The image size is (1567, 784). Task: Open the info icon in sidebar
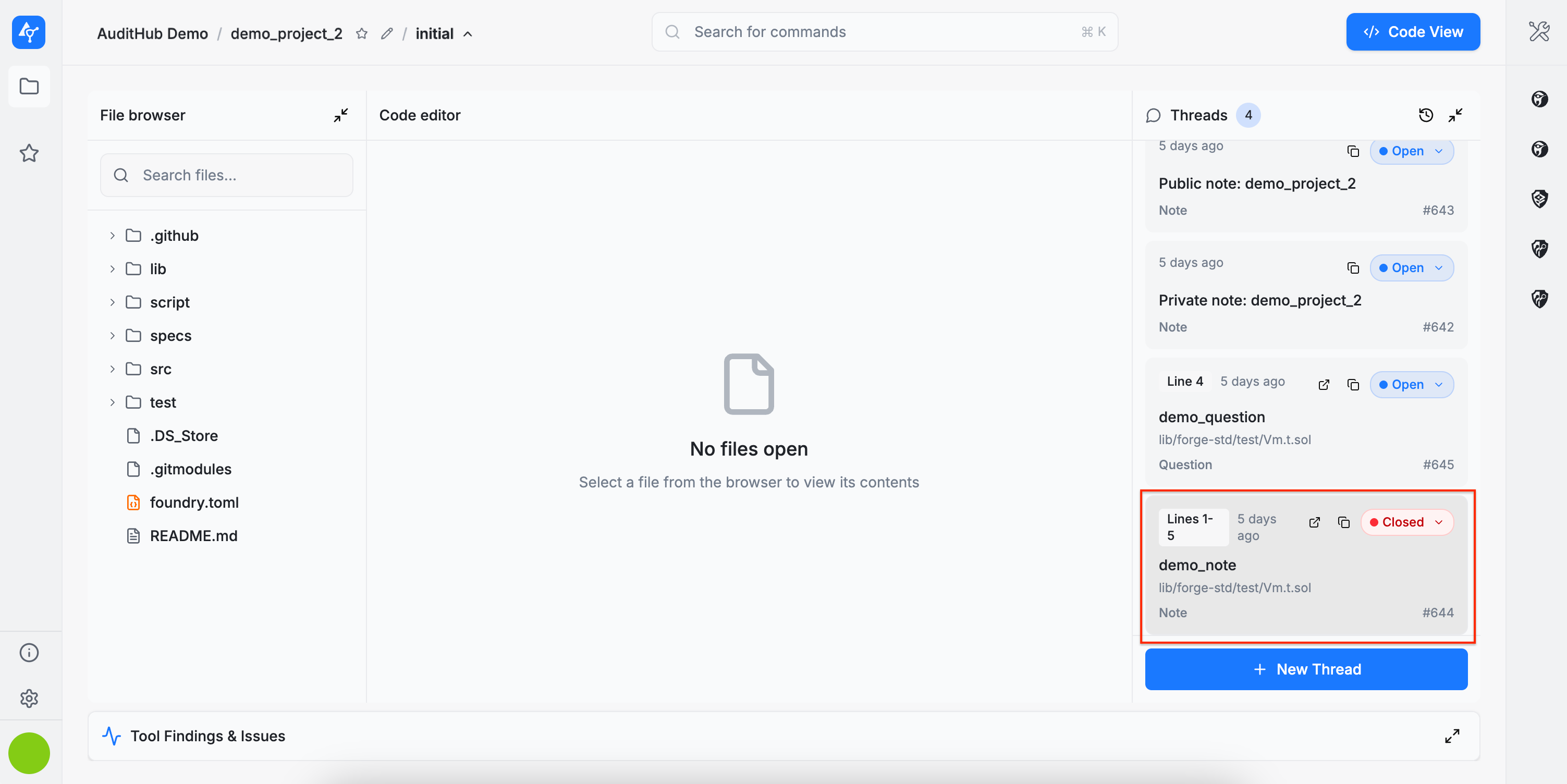pyautogui.click(x=29, y=653)
